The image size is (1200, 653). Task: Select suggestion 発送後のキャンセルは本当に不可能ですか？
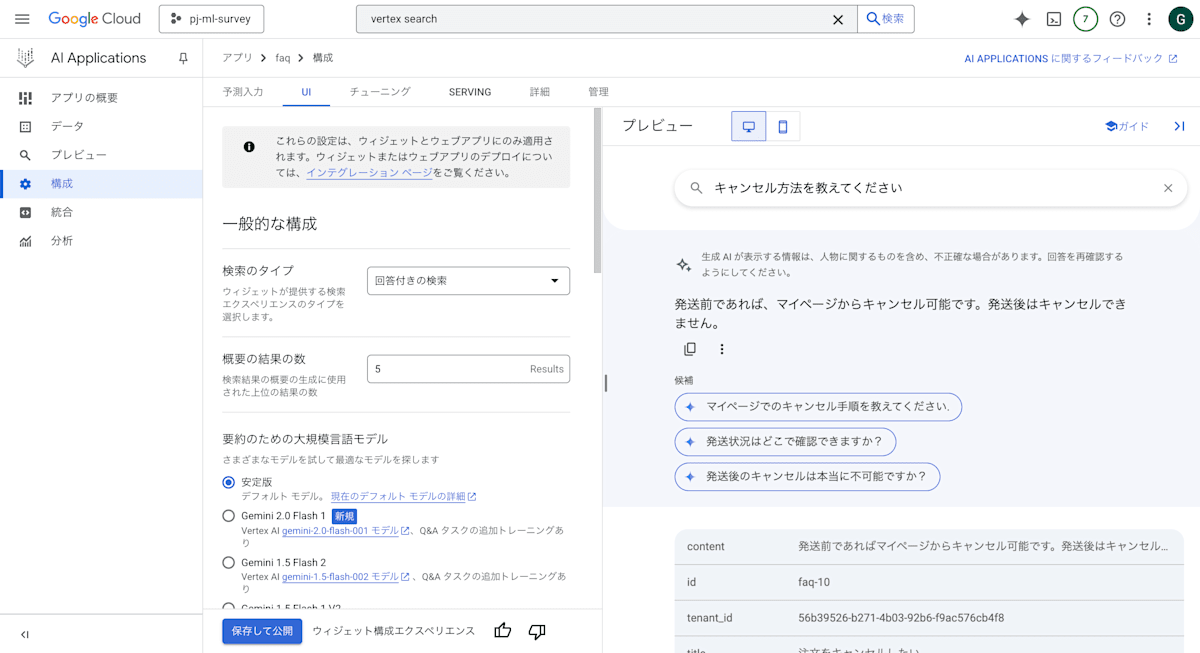tap(807, 477)
